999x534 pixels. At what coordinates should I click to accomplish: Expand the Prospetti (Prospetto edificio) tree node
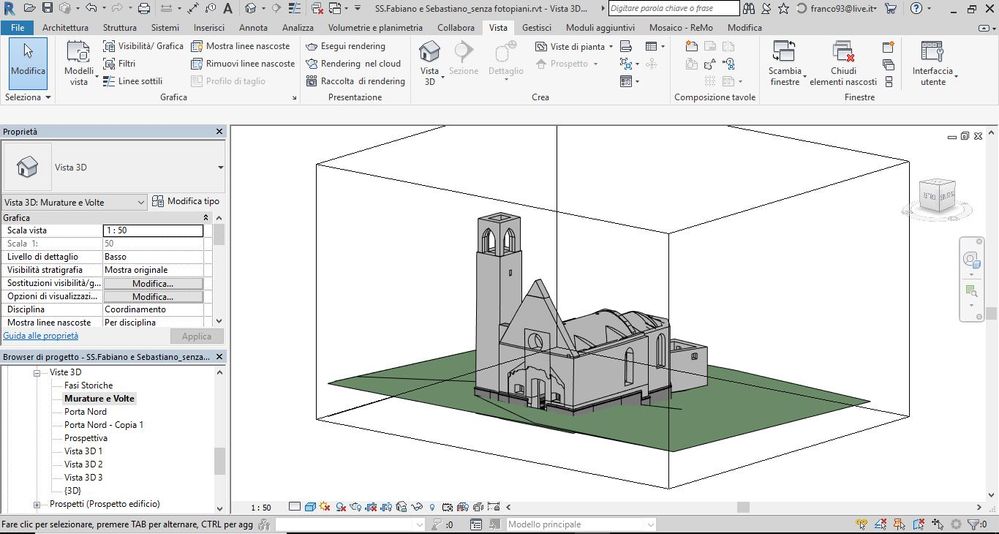38,504
